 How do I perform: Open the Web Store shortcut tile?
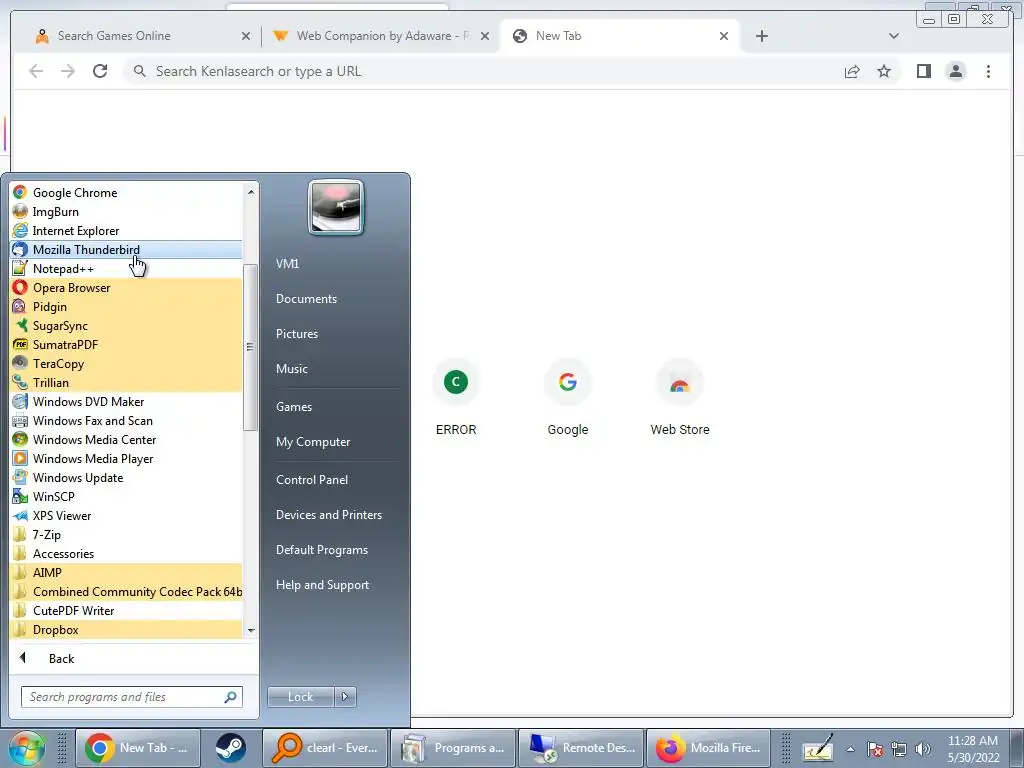(x=679, y=397)
